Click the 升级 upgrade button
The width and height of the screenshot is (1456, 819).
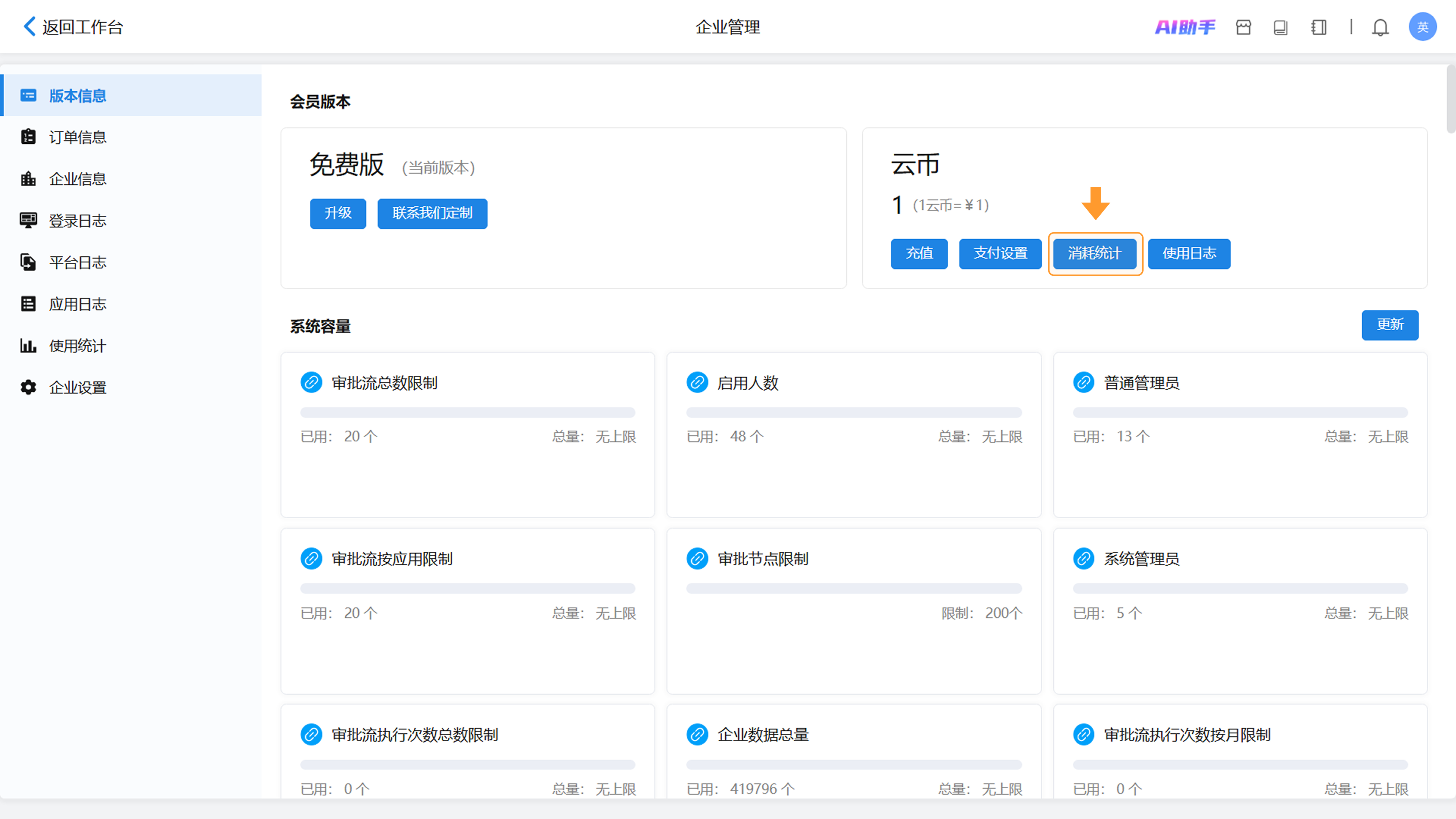[338, 213]
